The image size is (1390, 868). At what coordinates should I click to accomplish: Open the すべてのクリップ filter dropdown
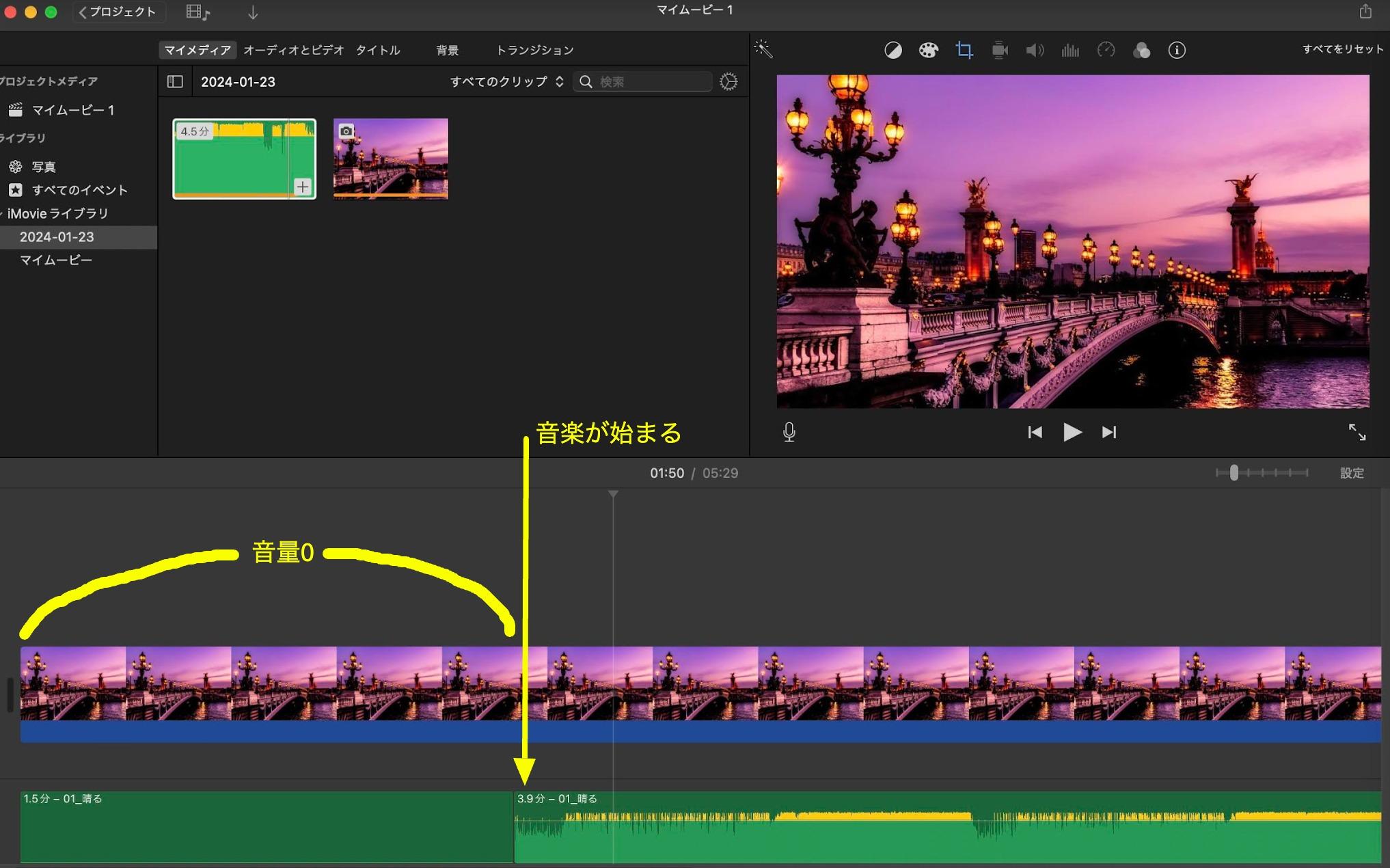506,81
